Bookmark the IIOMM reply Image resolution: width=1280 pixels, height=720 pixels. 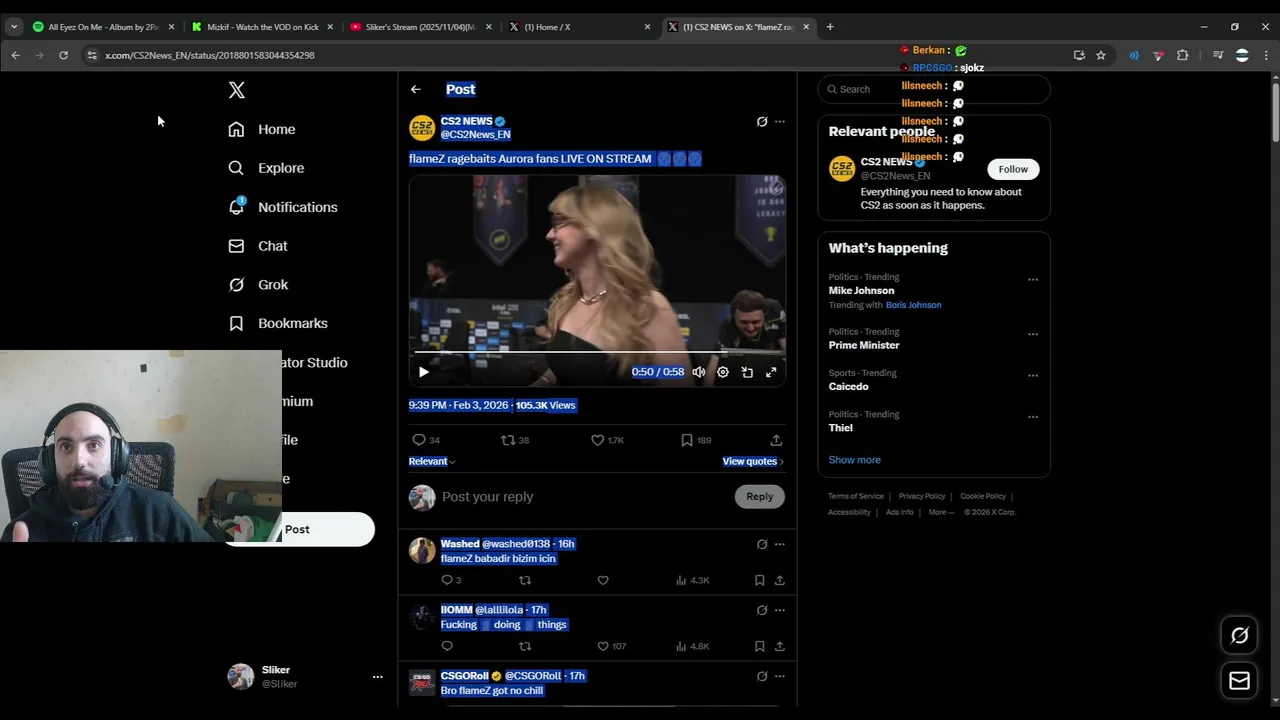click(760, 646)
